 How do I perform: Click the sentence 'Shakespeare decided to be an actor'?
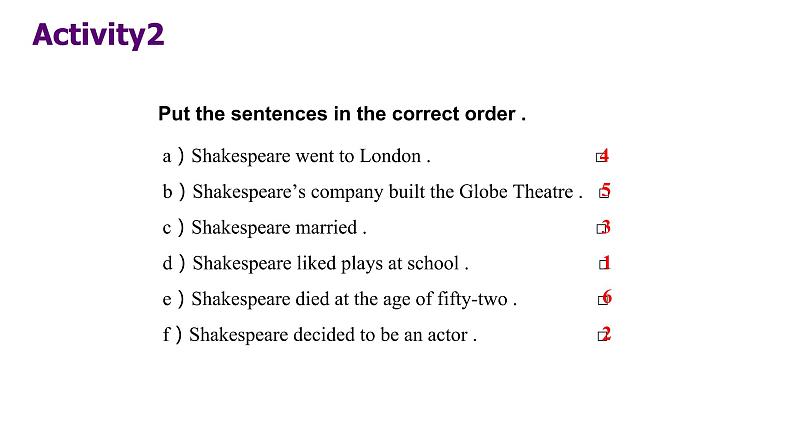click(333, 335)
